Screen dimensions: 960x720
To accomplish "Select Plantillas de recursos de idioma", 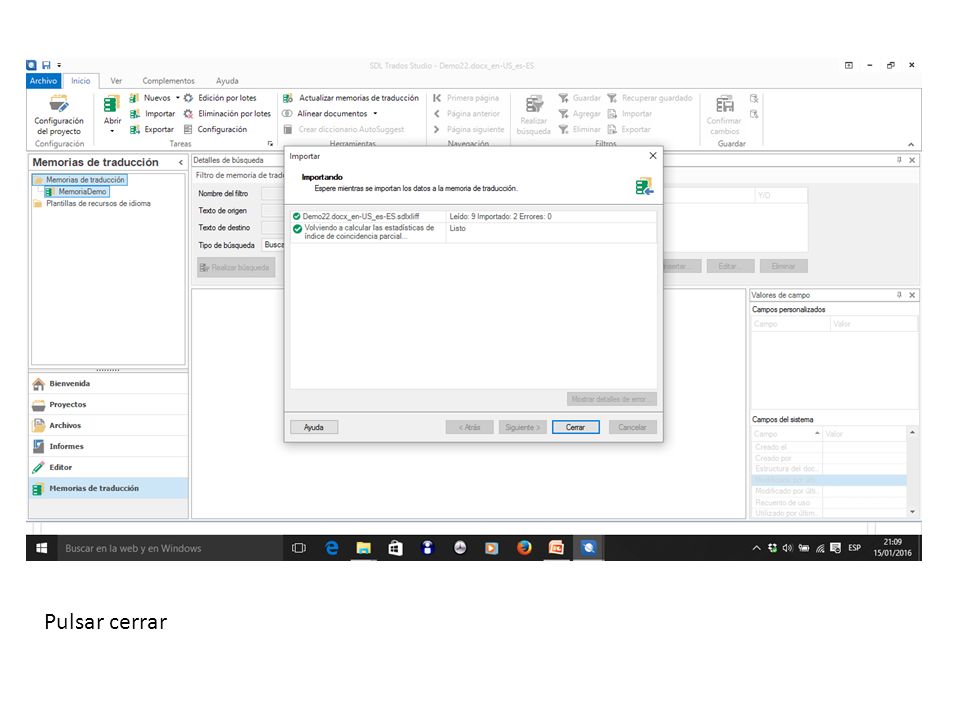I will point(92,203).
